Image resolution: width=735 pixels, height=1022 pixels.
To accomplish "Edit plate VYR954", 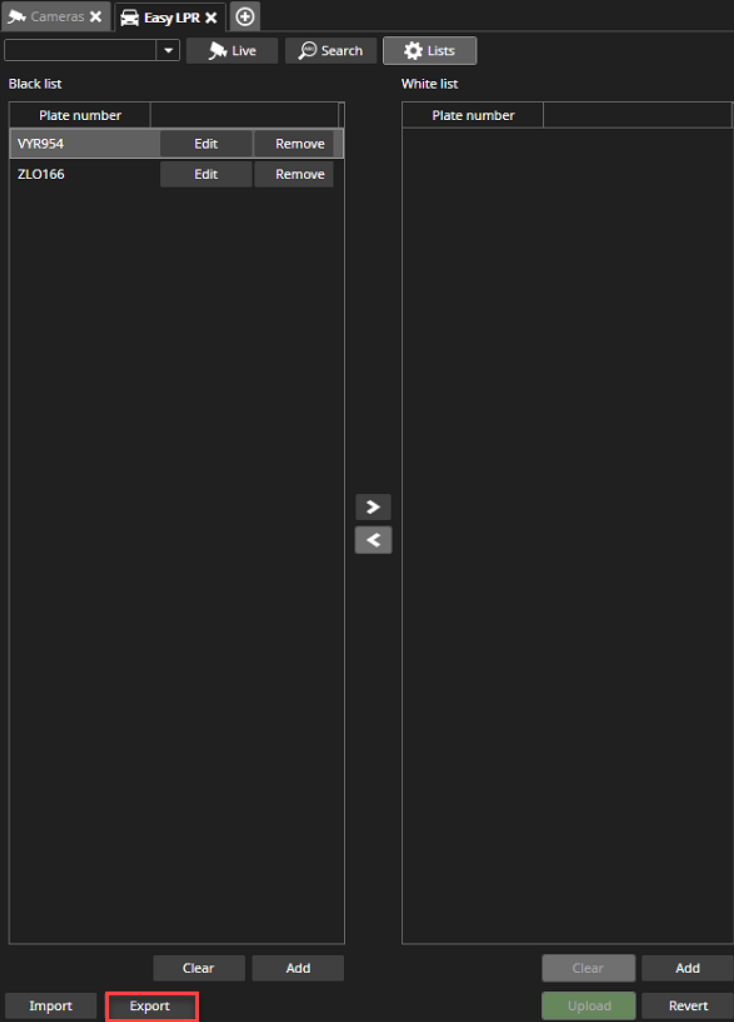I will click(x=206, y=143).
